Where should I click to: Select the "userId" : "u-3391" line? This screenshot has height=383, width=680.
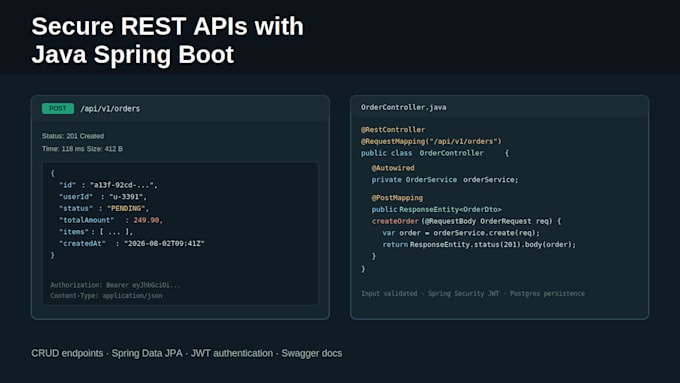103,197
